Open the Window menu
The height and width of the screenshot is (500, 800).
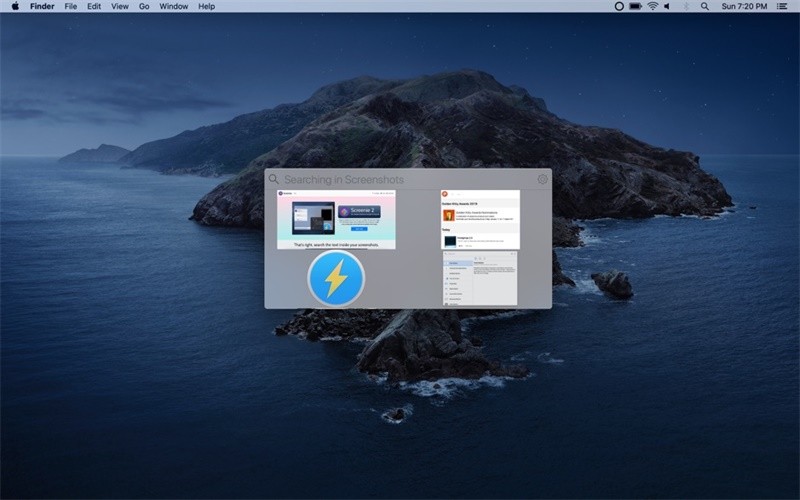tap(173, 7)
